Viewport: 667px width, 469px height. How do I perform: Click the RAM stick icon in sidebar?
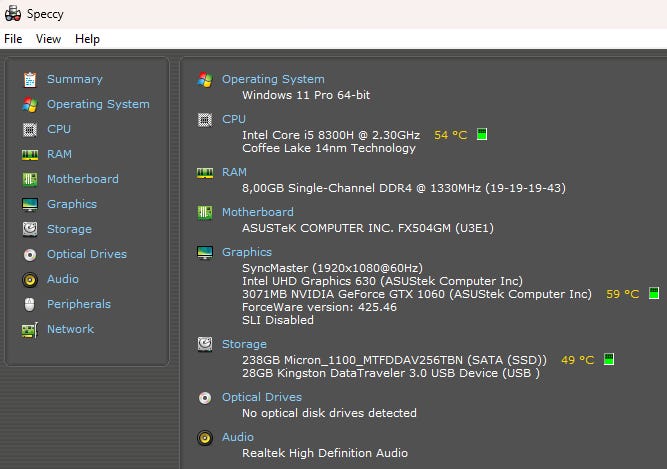[x=30, y=155]
